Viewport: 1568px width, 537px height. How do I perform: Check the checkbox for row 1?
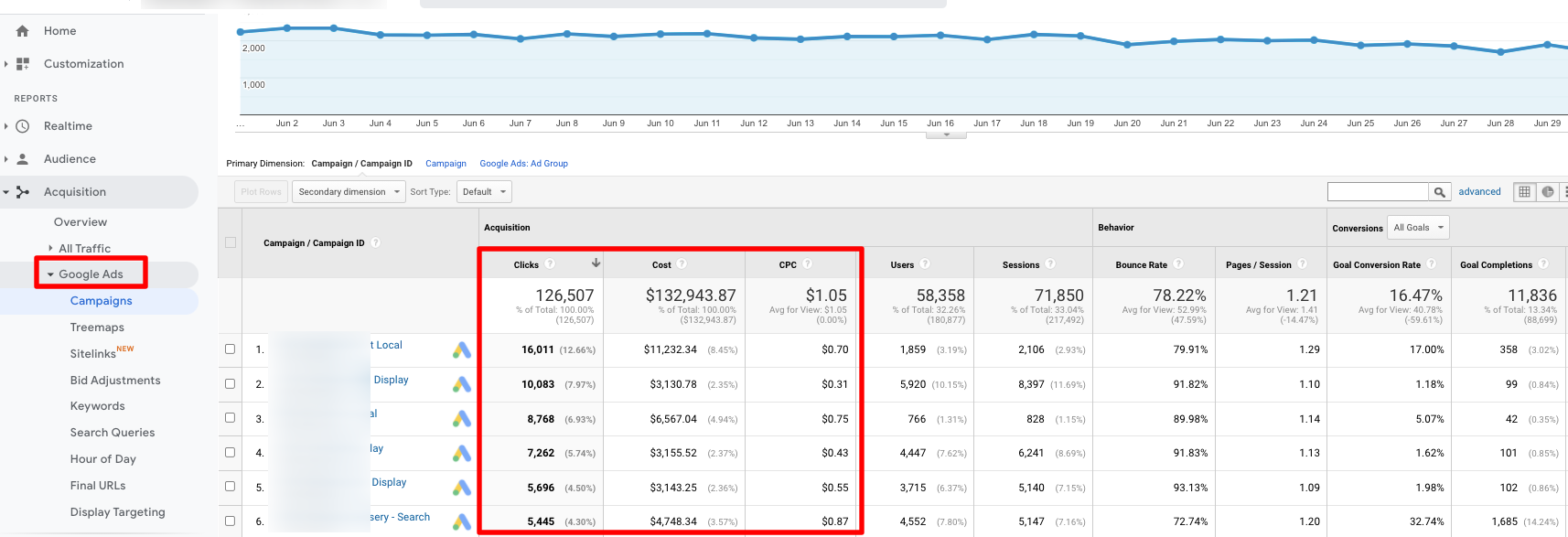pyautogui.click(x=231, y=349)
